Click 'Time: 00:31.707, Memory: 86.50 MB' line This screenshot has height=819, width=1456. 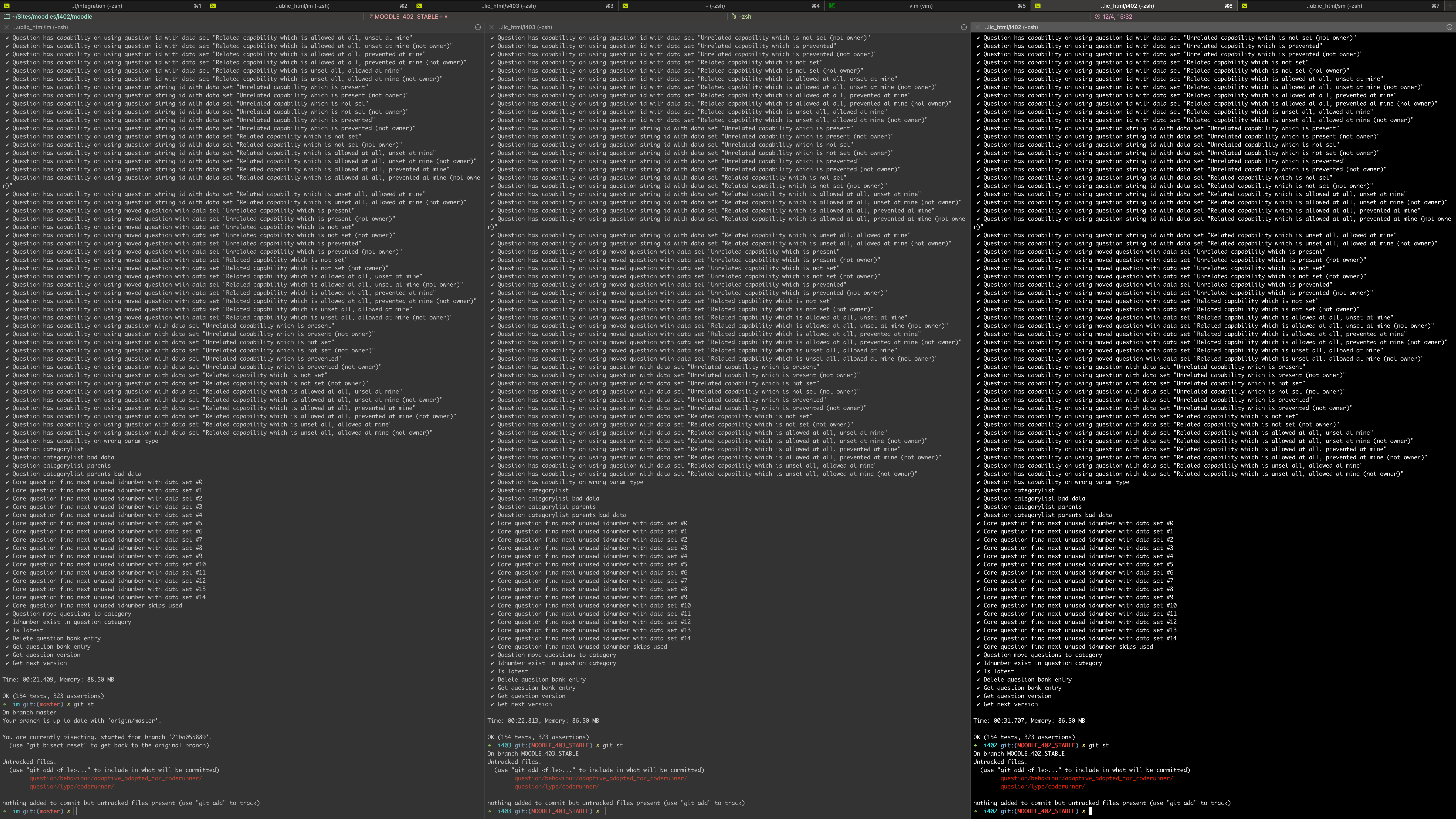point(1029,721)
